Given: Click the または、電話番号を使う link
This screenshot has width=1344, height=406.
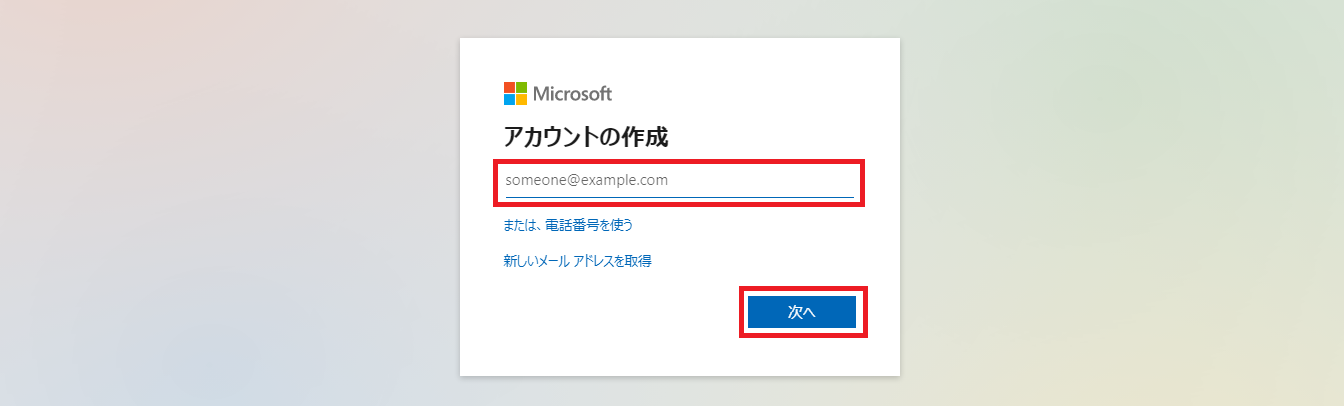Looking at the screenshot, I should 568,225.
